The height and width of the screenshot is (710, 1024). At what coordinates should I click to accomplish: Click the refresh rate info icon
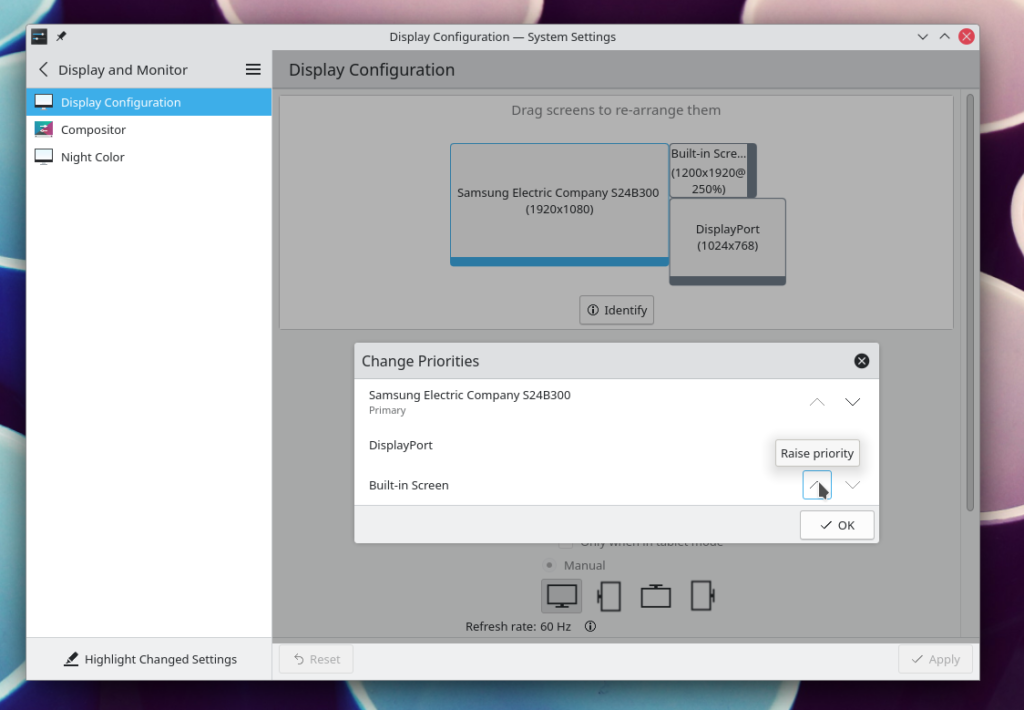(x=590, y=626)
